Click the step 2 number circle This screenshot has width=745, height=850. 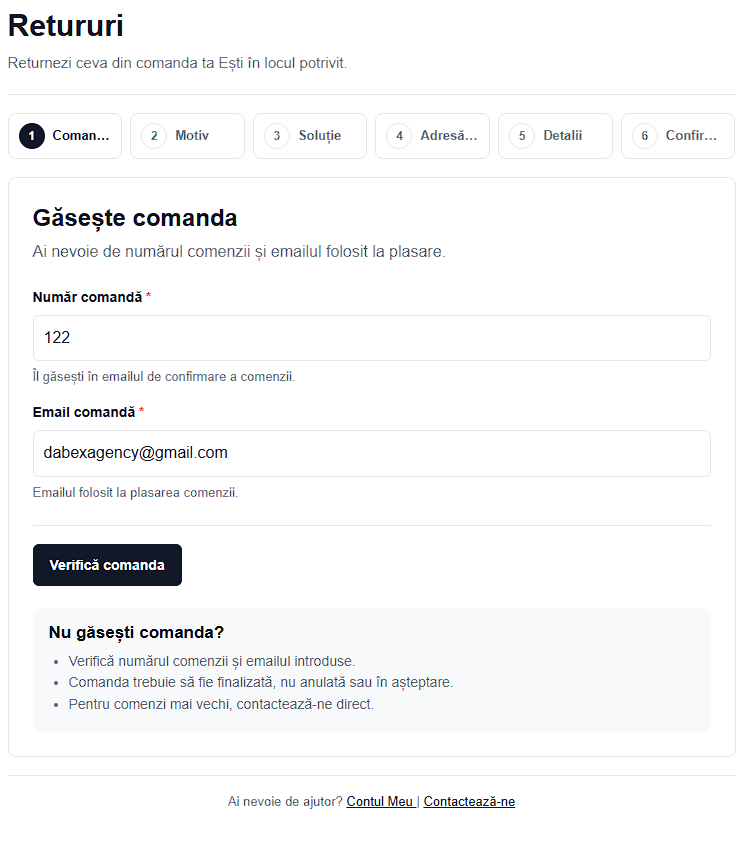point(154,136)
